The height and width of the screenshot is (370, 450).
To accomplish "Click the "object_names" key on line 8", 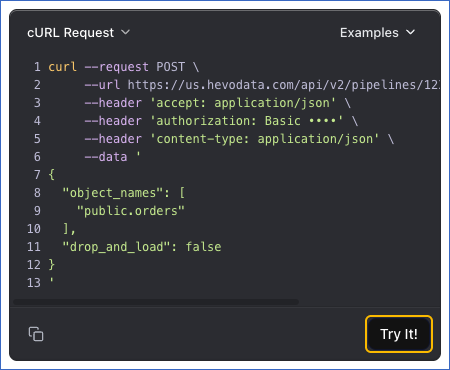I will [x=113, y=193].
